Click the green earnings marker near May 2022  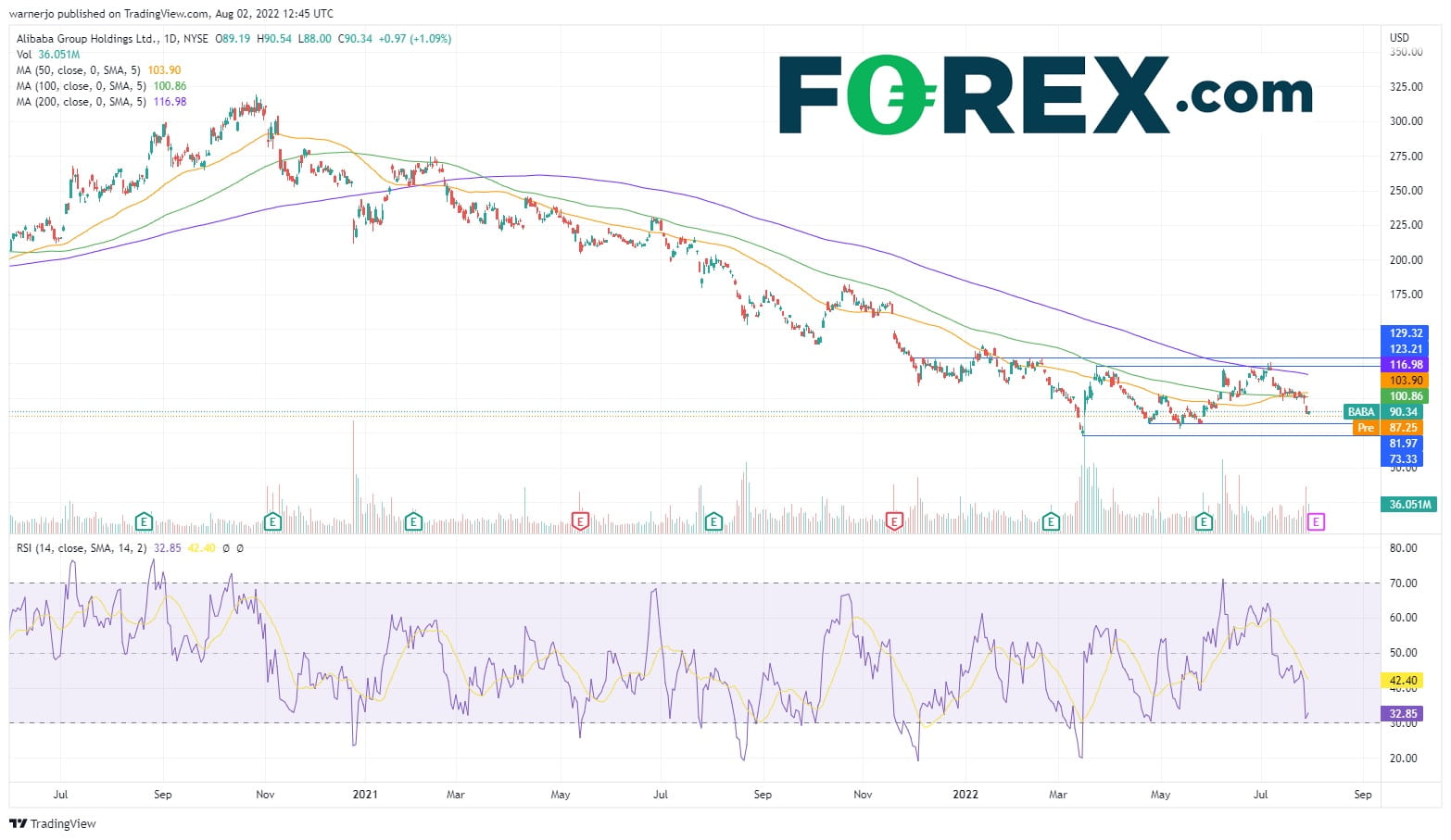pos(1204,522)
